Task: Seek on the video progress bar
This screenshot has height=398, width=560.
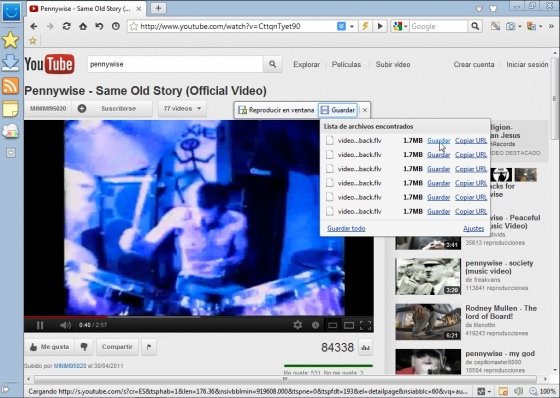Action: 199,317
